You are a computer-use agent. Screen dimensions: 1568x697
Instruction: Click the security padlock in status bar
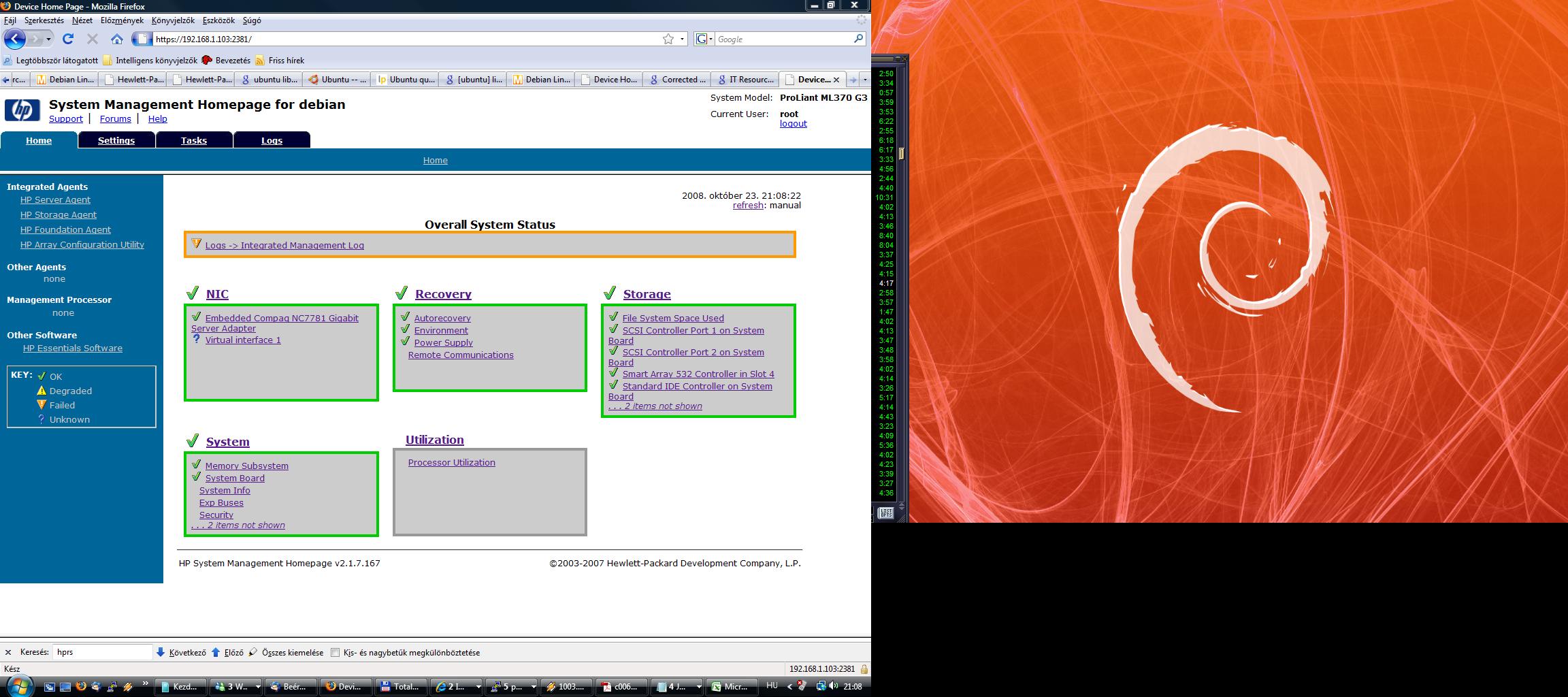tap(864, 669)
